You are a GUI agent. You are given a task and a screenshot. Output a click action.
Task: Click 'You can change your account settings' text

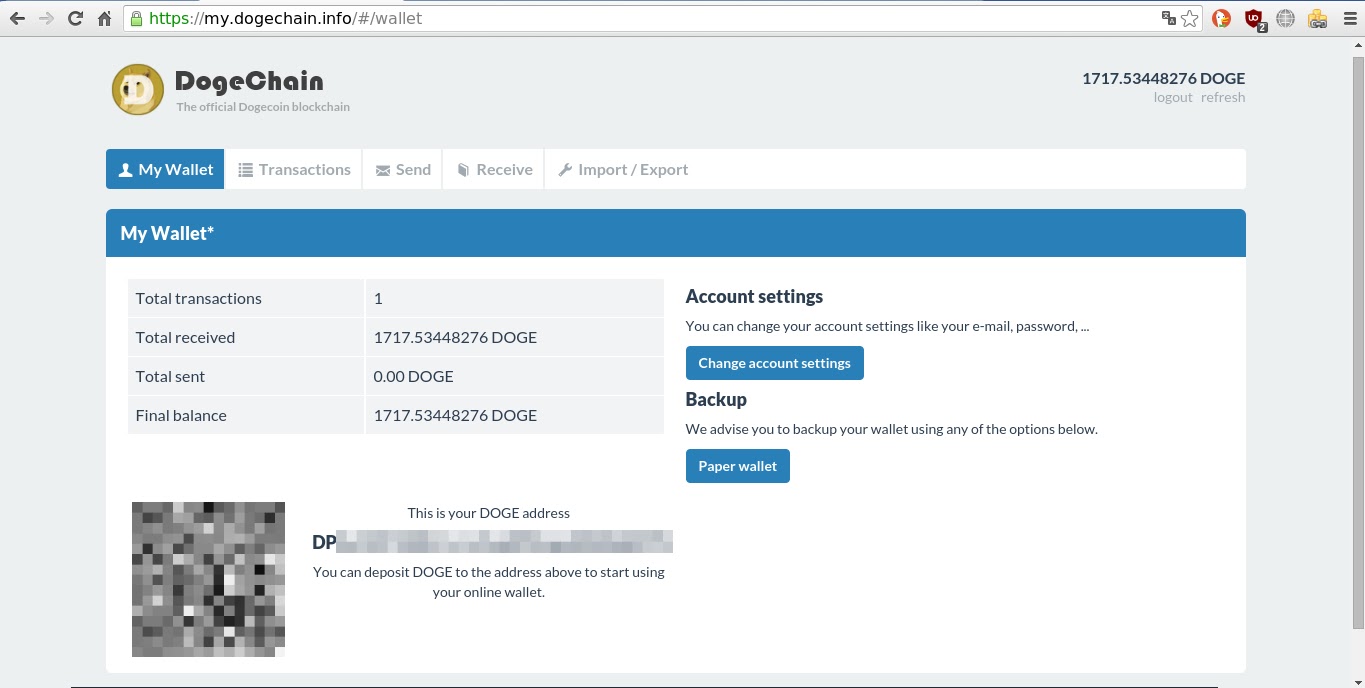[887, 326]
